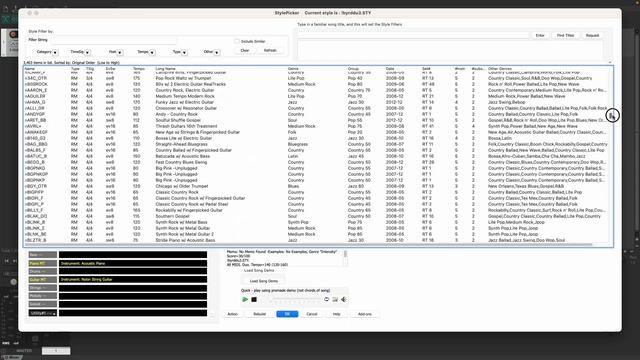Select the Melody track label
This screenshot has width=640, height=360.
(x=42, y=296)
